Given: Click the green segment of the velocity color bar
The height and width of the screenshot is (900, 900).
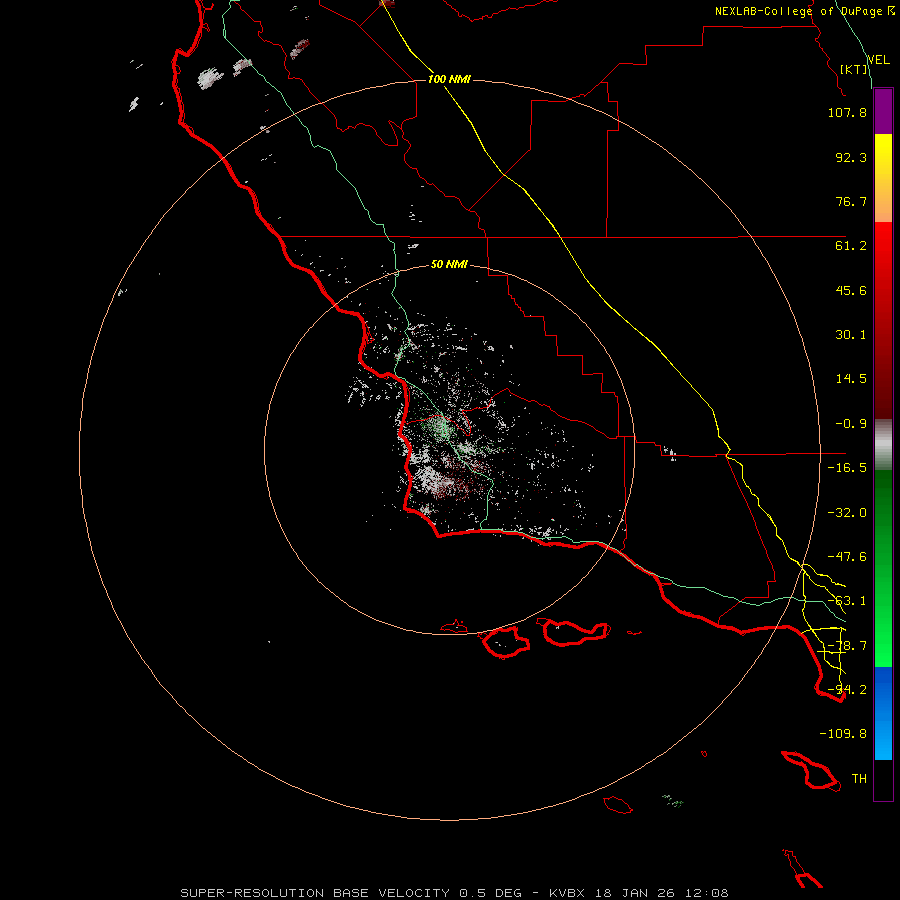Looking at the screenshot, I should click(x=883, y=568).
